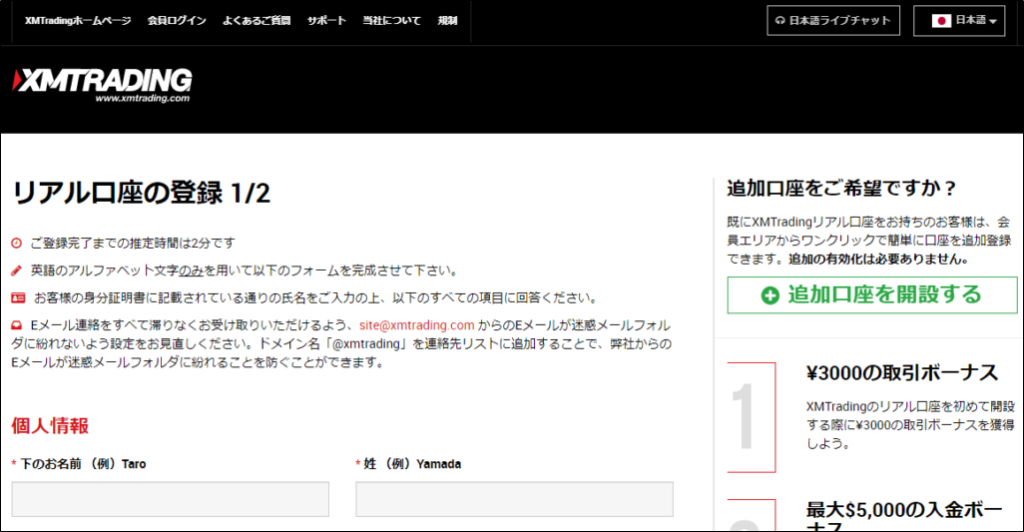Screen dimensions: 1024x532
Task: Start the 日本語ライブチャット session
Action: click(833, 20)
